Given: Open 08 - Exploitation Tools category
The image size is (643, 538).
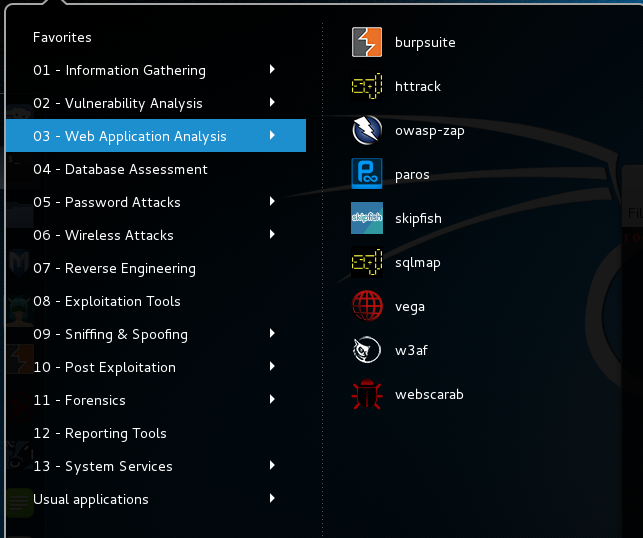Looking at the screenshot, I should pyautogui.click(x=156, y=301).
